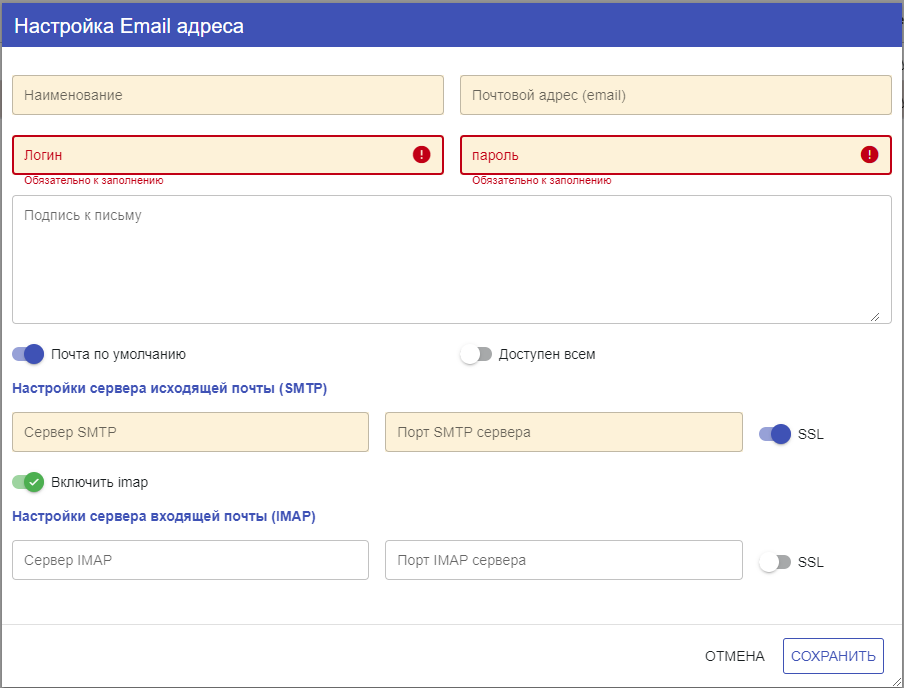904x688 pixels.
Task: Click the Почтовой адрес (email) field
Action: [676, 95]
